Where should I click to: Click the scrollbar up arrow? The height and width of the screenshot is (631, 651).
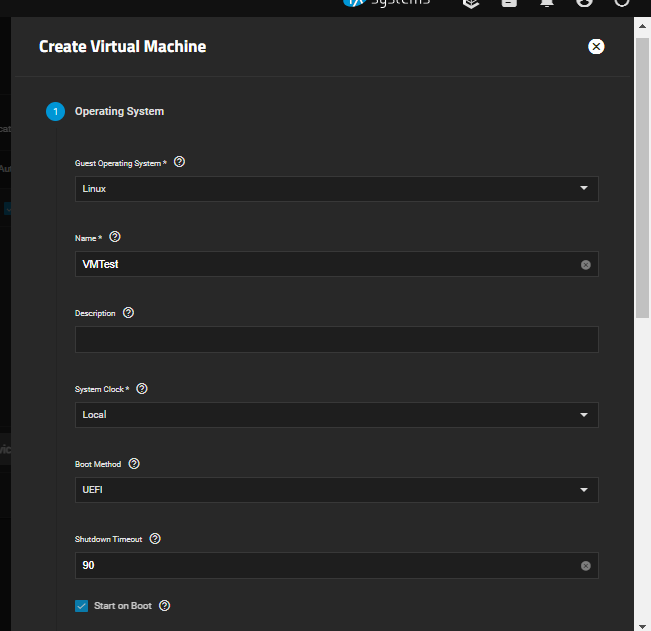(x=642, y=26)
